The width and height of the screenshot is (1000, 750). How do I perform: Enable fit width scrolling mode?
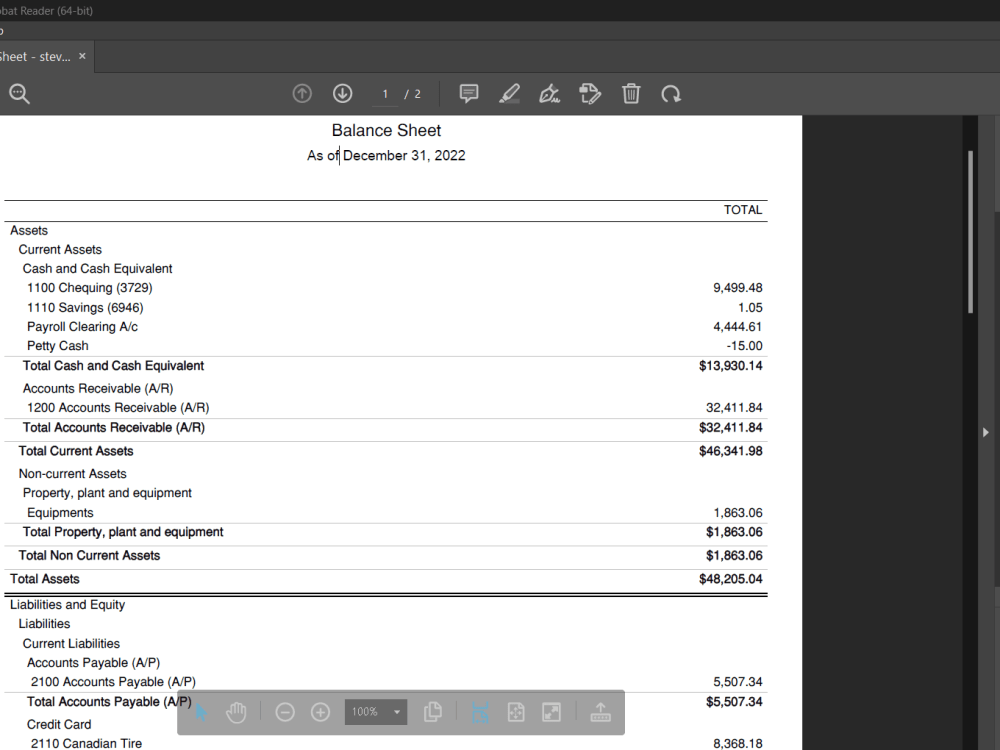tap(480, 712)
